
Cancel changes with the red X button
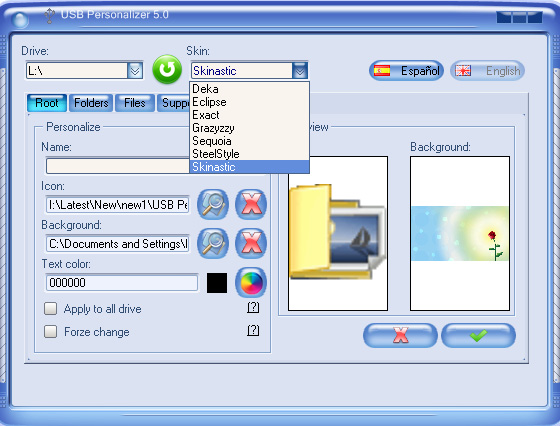tap(400, 335)
